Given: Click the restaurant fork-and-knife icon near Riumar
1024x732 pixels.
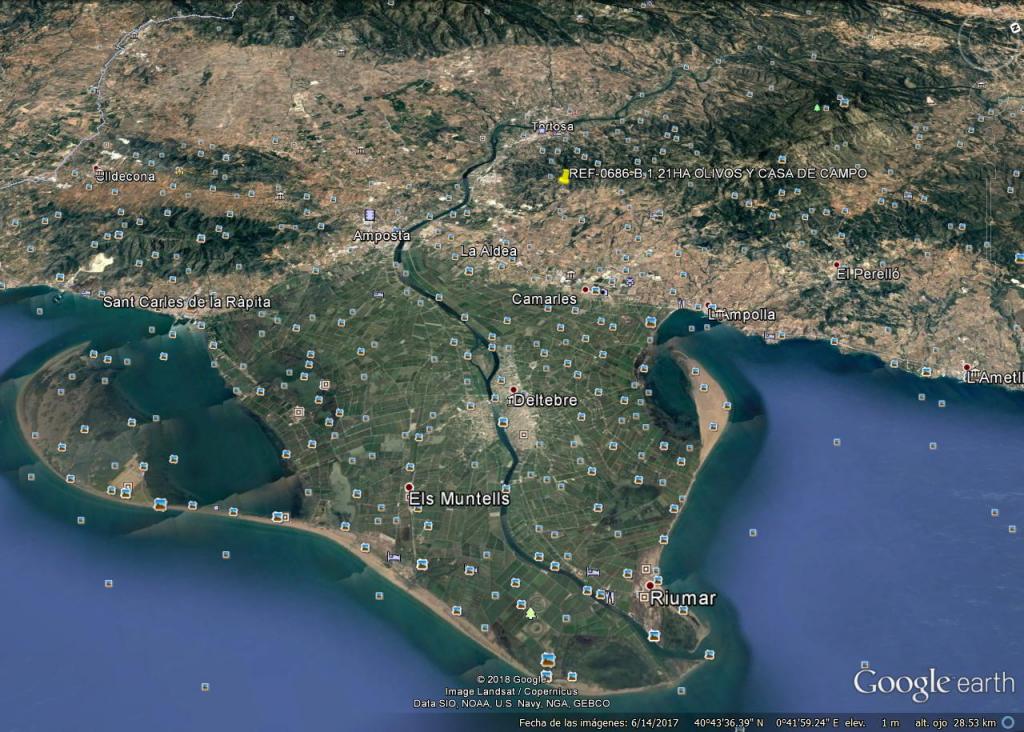Looking at the screenshot, I should (610, 597).
